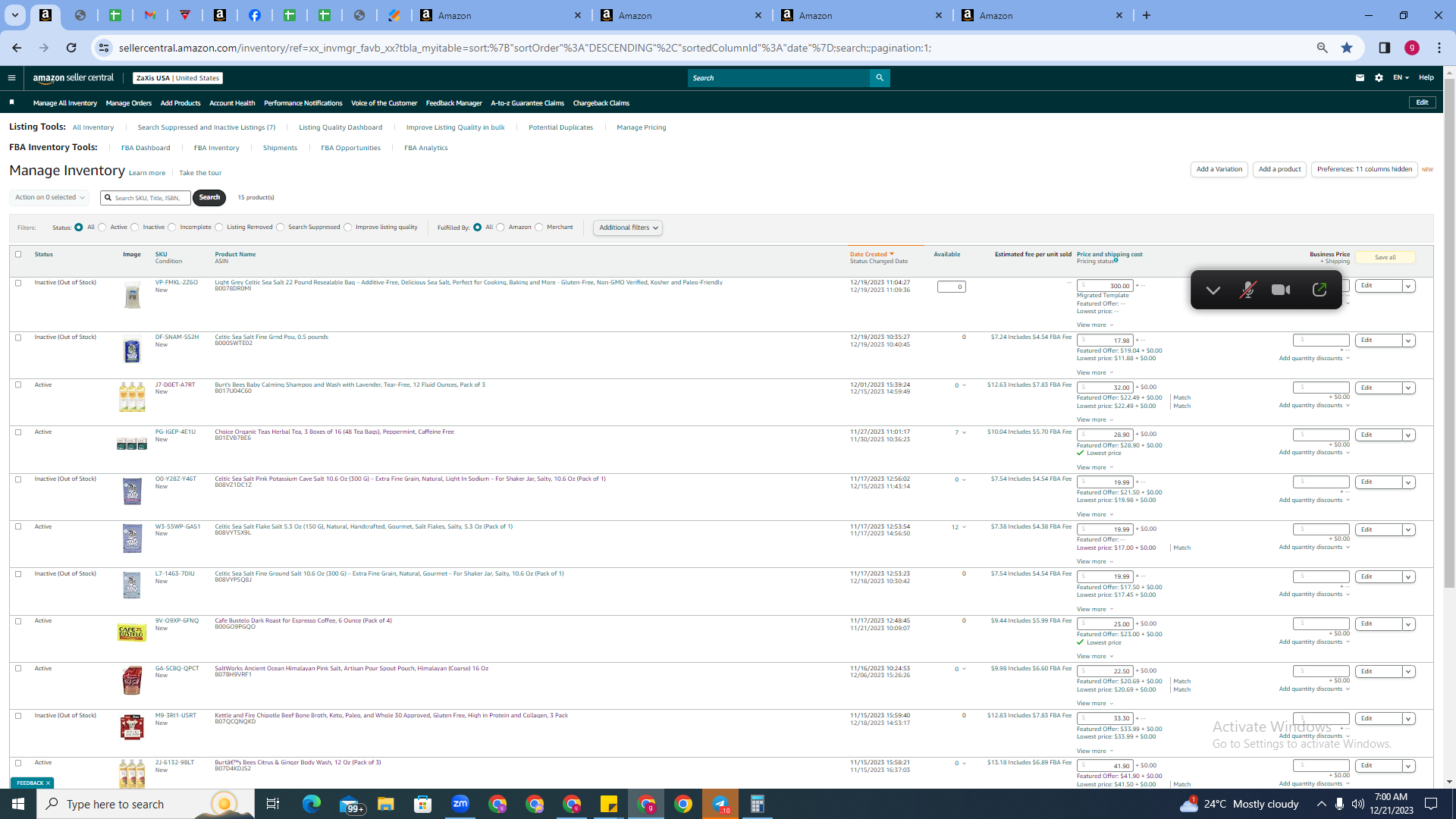Image resolution: width=1456 pixels, height=819 pixels.
Task: Open Calculator from the taskbar
Action: [758, 804]
